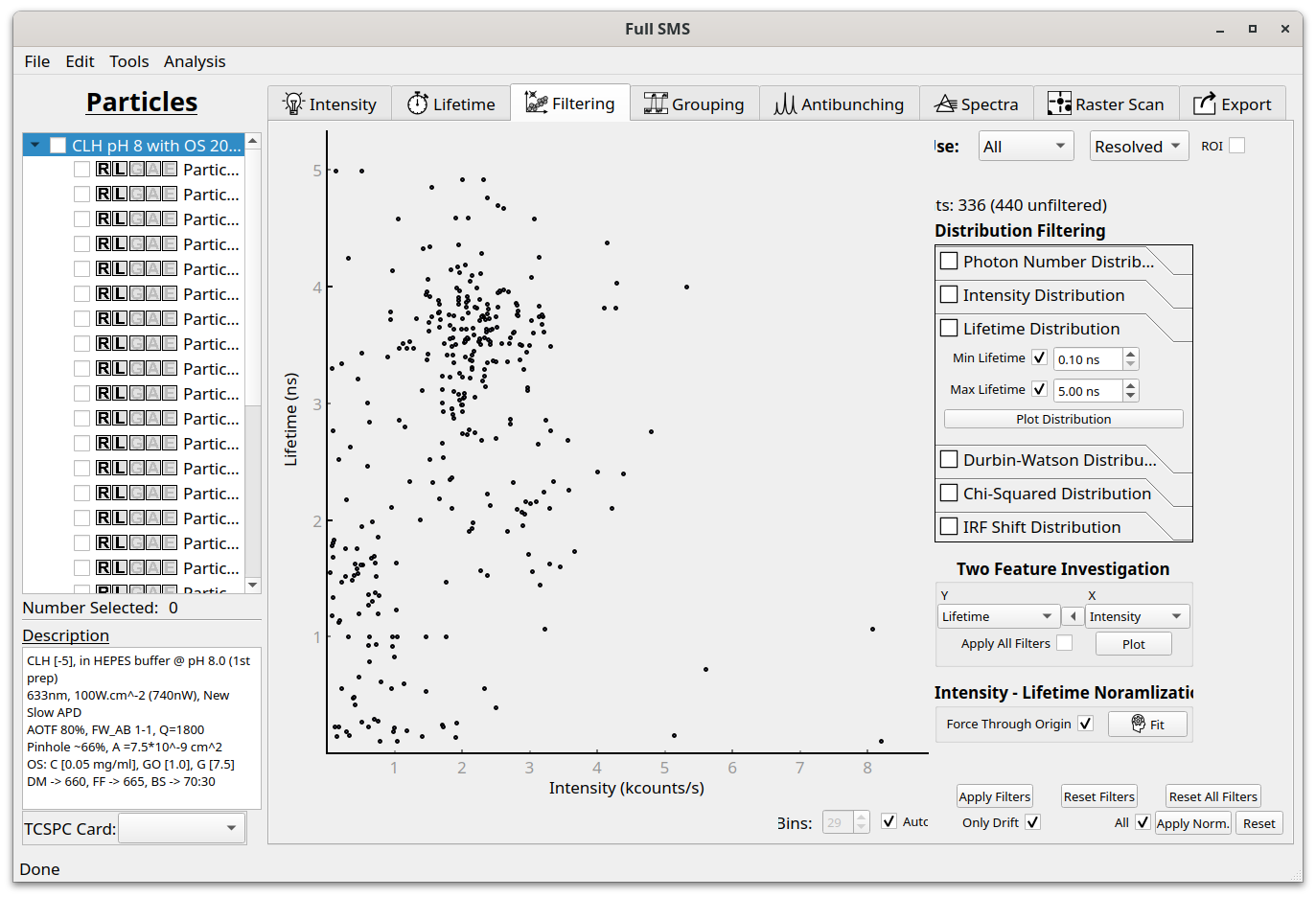Toggle Apply All Filters checkbox

pyautogui.click(x=1064, y=643)
